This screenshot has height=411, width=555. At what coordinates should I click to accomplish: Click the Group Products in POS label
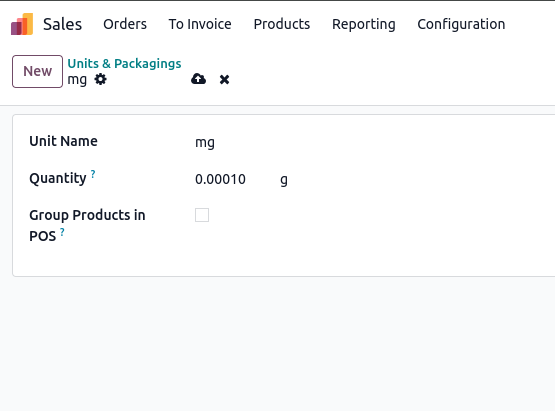coord(87,226)
